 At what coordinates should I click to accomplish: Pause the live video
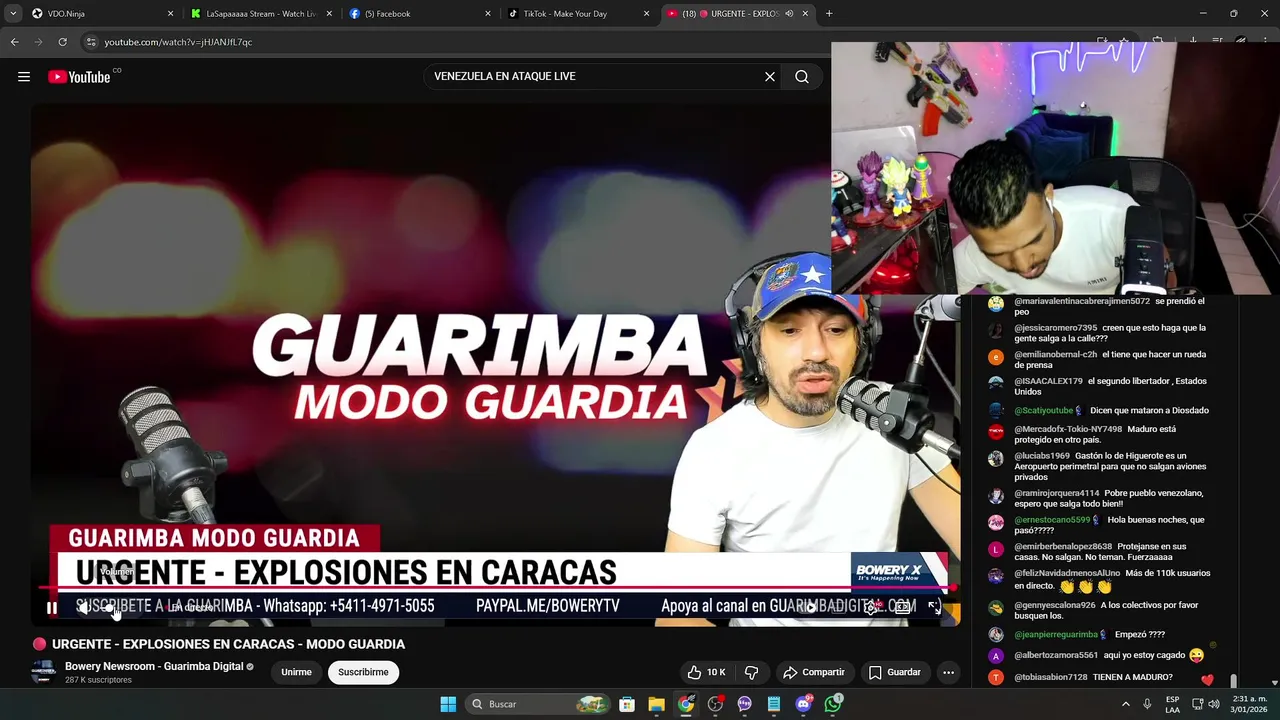[x=52, y=607]
